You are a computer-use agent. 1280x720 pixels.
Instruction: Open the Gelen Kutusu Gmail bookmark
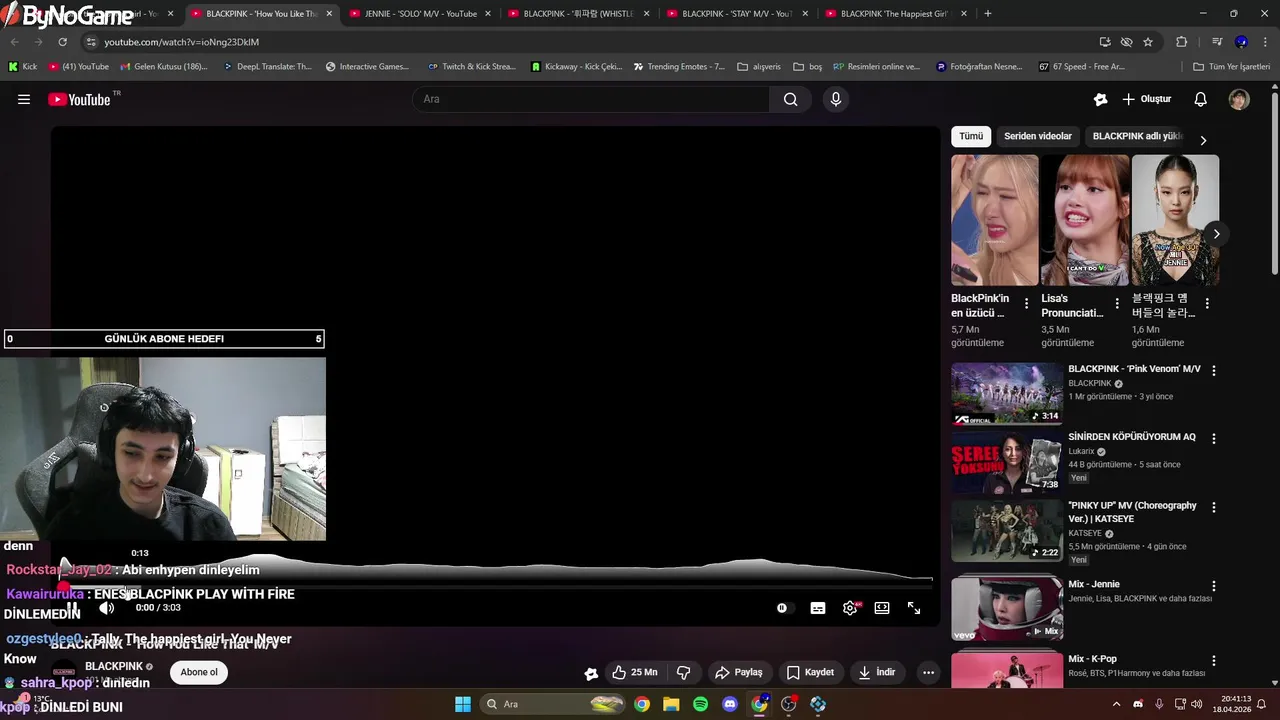click(163, 67)
